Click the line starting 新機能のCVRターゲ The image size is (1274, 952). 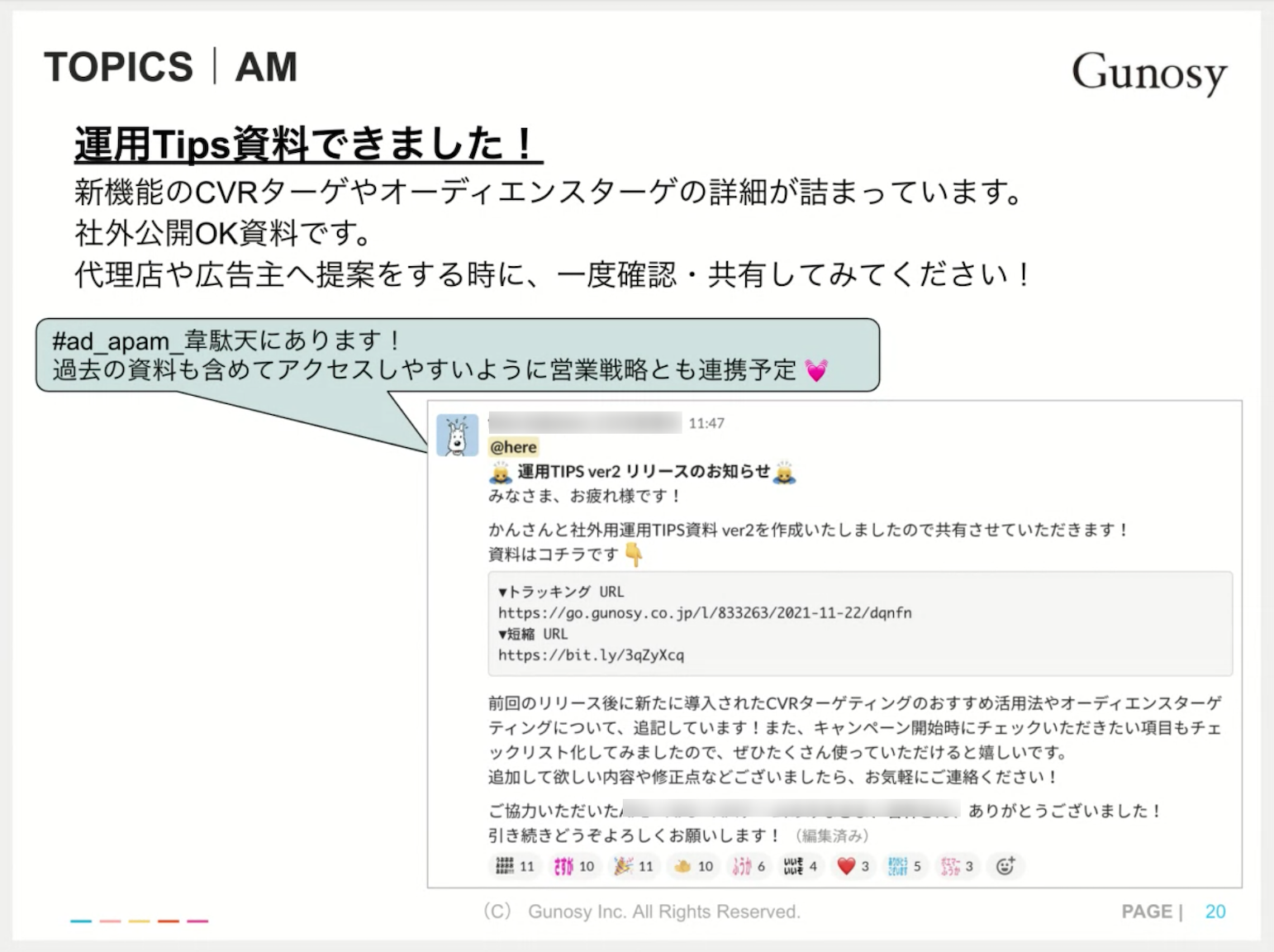[x=551, y=192]
